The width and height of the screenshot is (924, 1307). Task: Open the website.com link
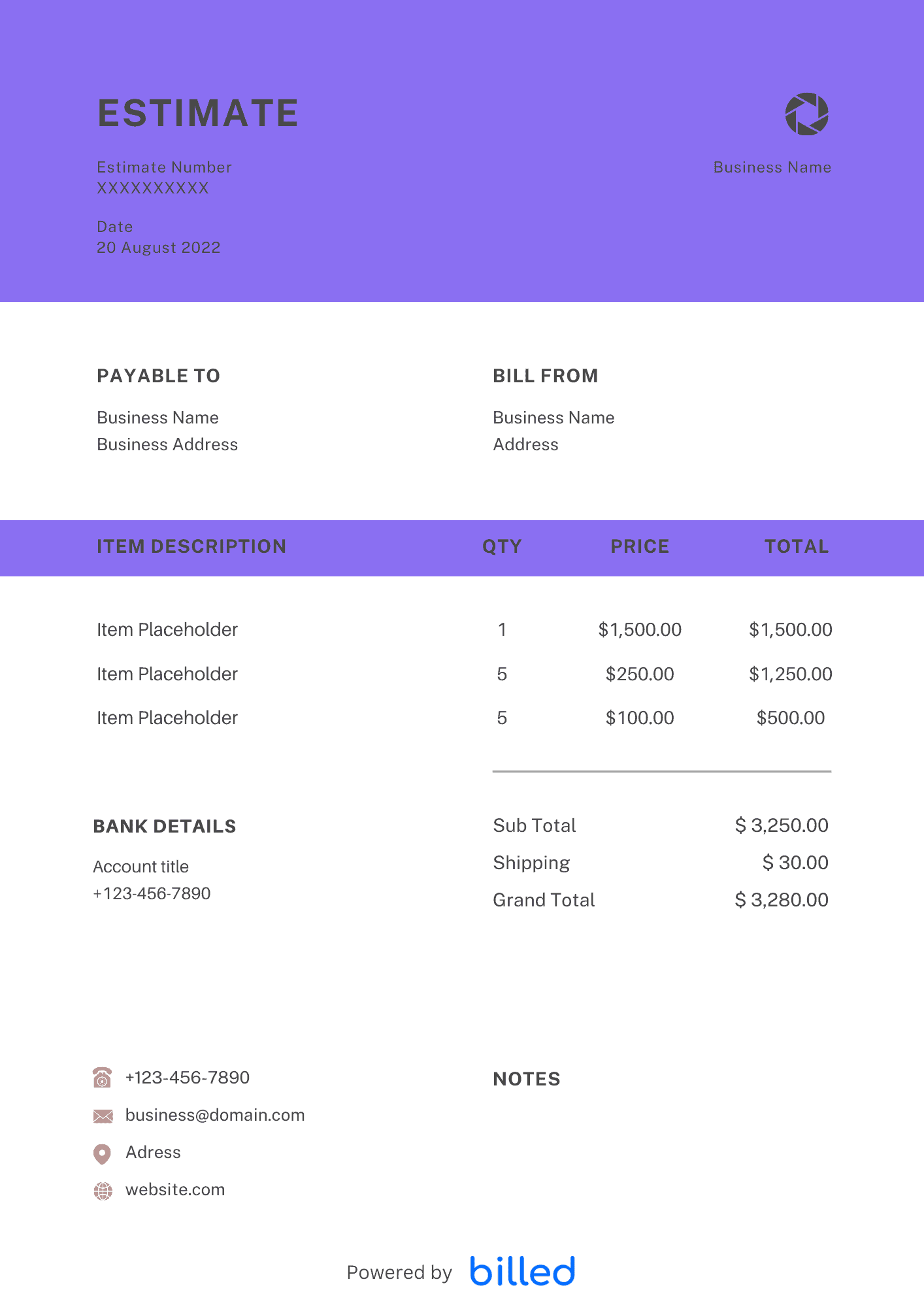click(175, 1190)
